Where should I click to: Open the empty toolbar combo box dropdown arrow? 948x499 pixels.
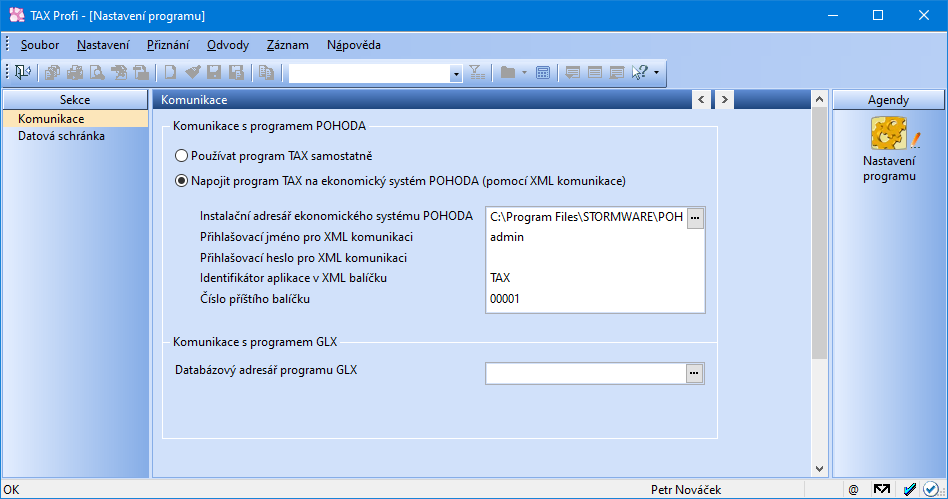click(456, 73)
